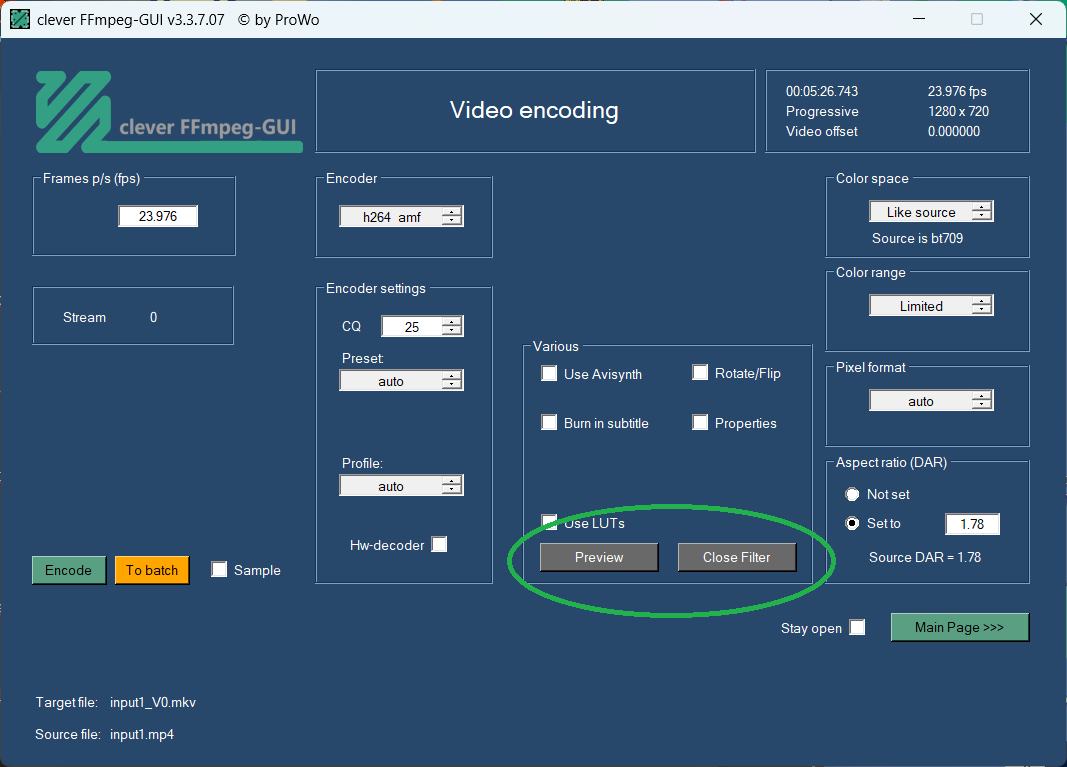This screenshot has height=767, width=1067.
Task: Go to Main Page >>>
Action: point(959,627)
